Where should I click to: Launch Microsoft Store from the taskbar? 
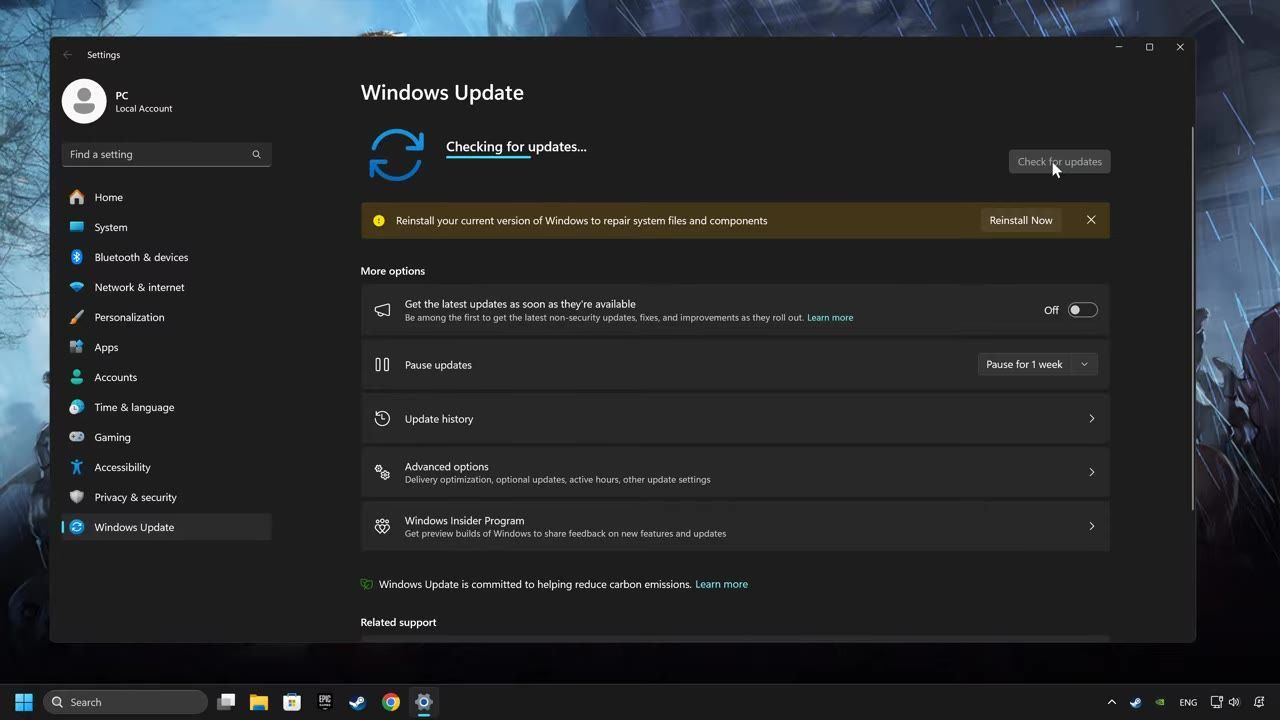point(292,702)
